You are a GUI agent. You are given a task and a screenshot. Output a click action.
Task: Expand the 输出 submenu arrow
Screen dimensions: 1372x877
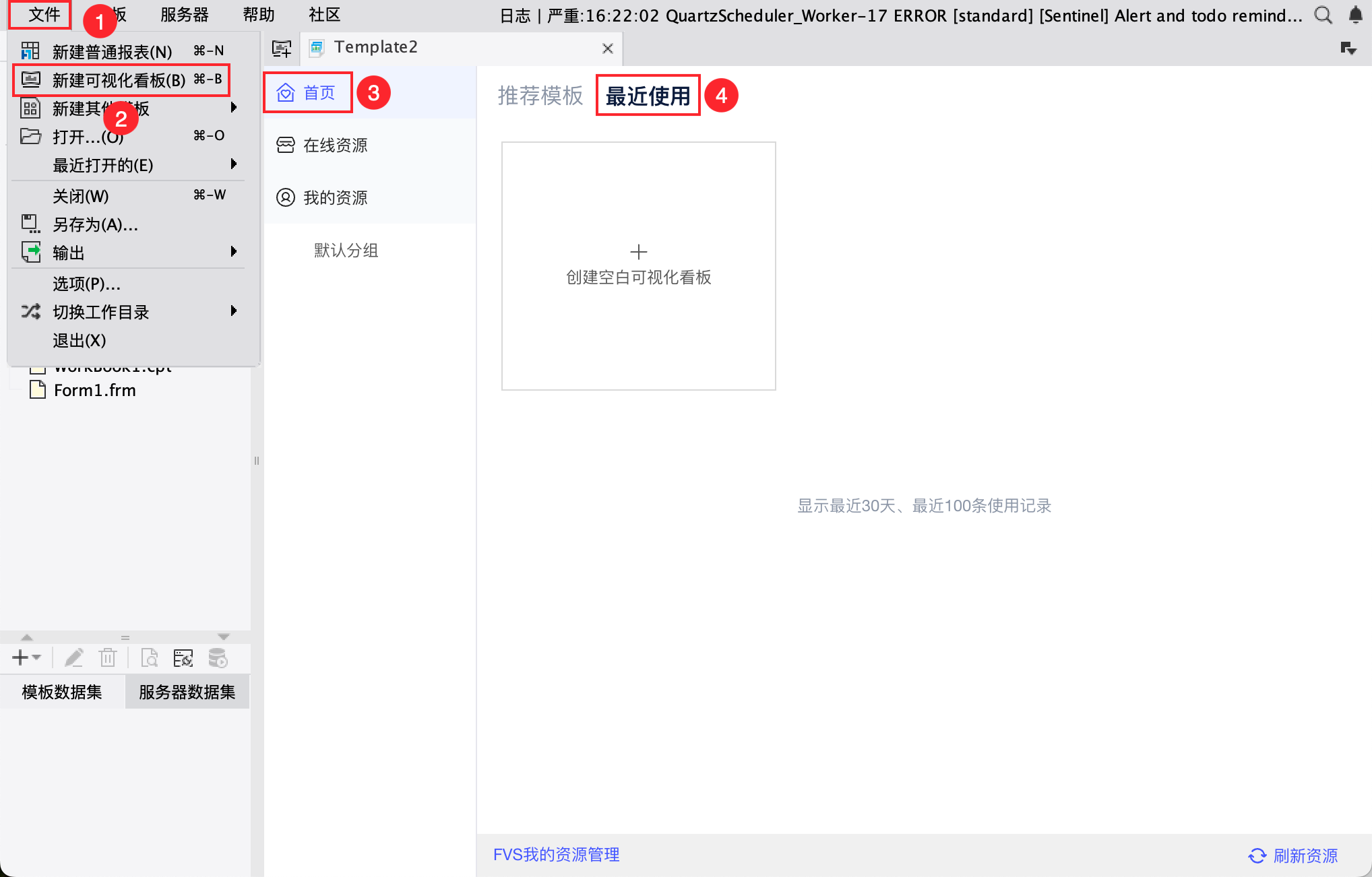(x=233, y=252)
